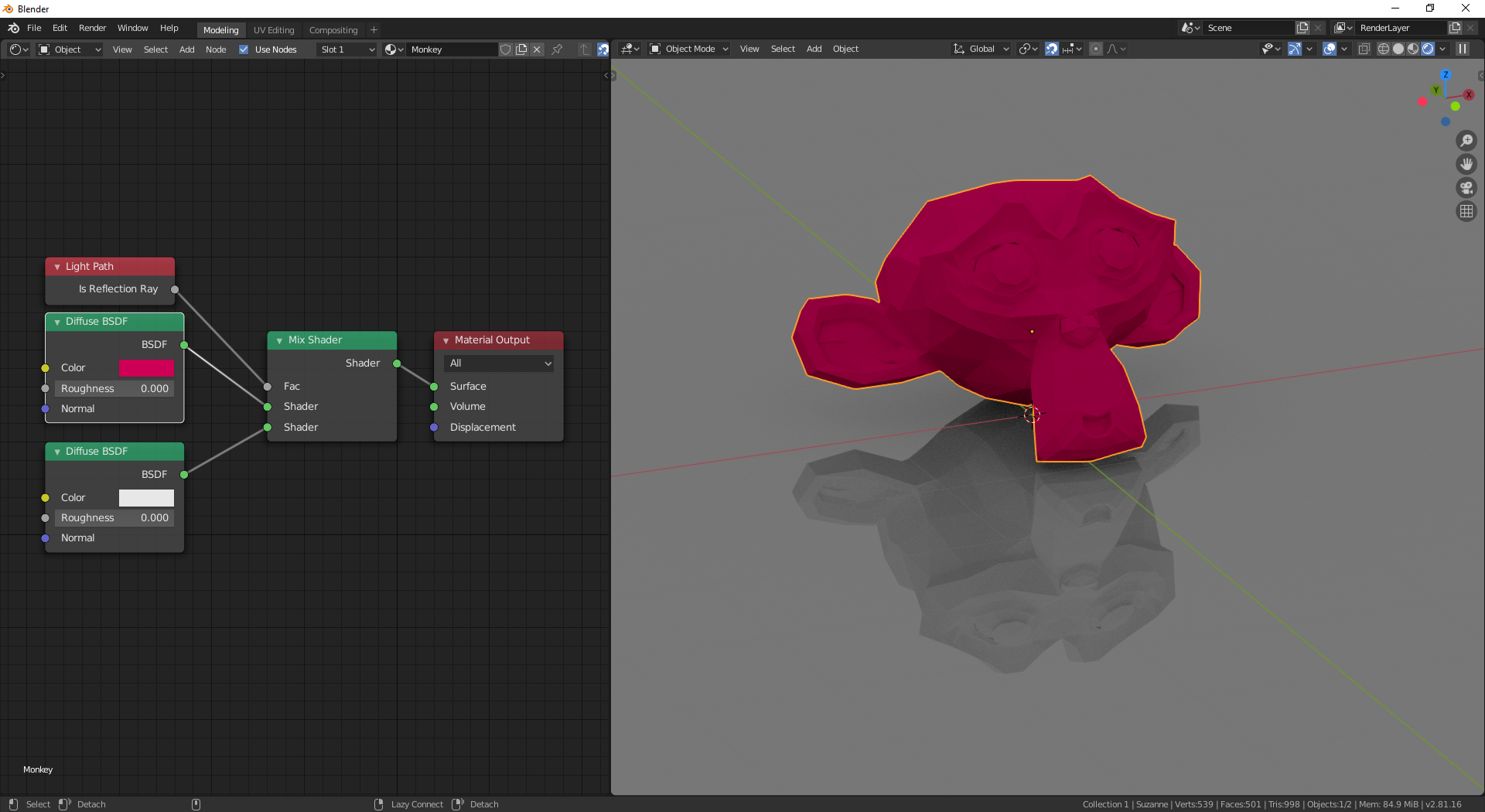Open the snapping options dropdown
The width and height of the screenshot is (1485, 812).
tap(1073, 49)
